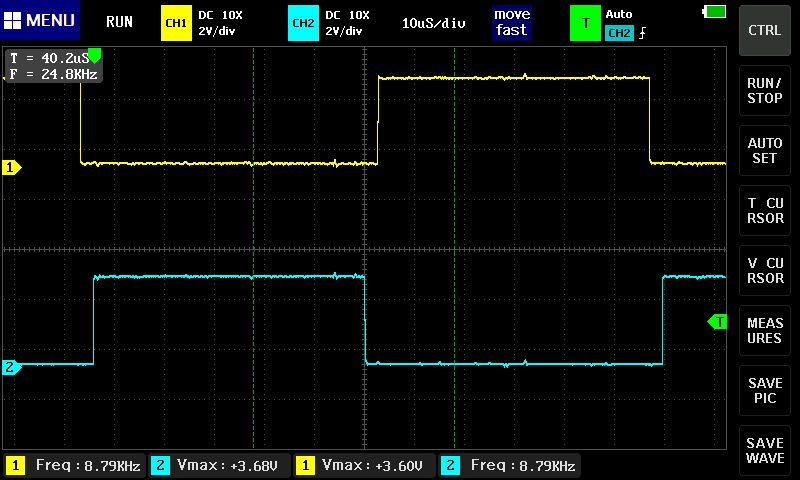Select the yellow CH1 channel badge

pyautogui.click(x=176, y=22)
